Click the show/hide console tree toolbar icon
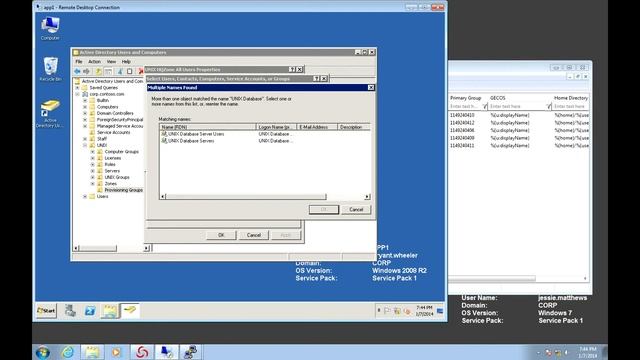Viewport: 640px width, 360px height. click(x=109, y=71)
